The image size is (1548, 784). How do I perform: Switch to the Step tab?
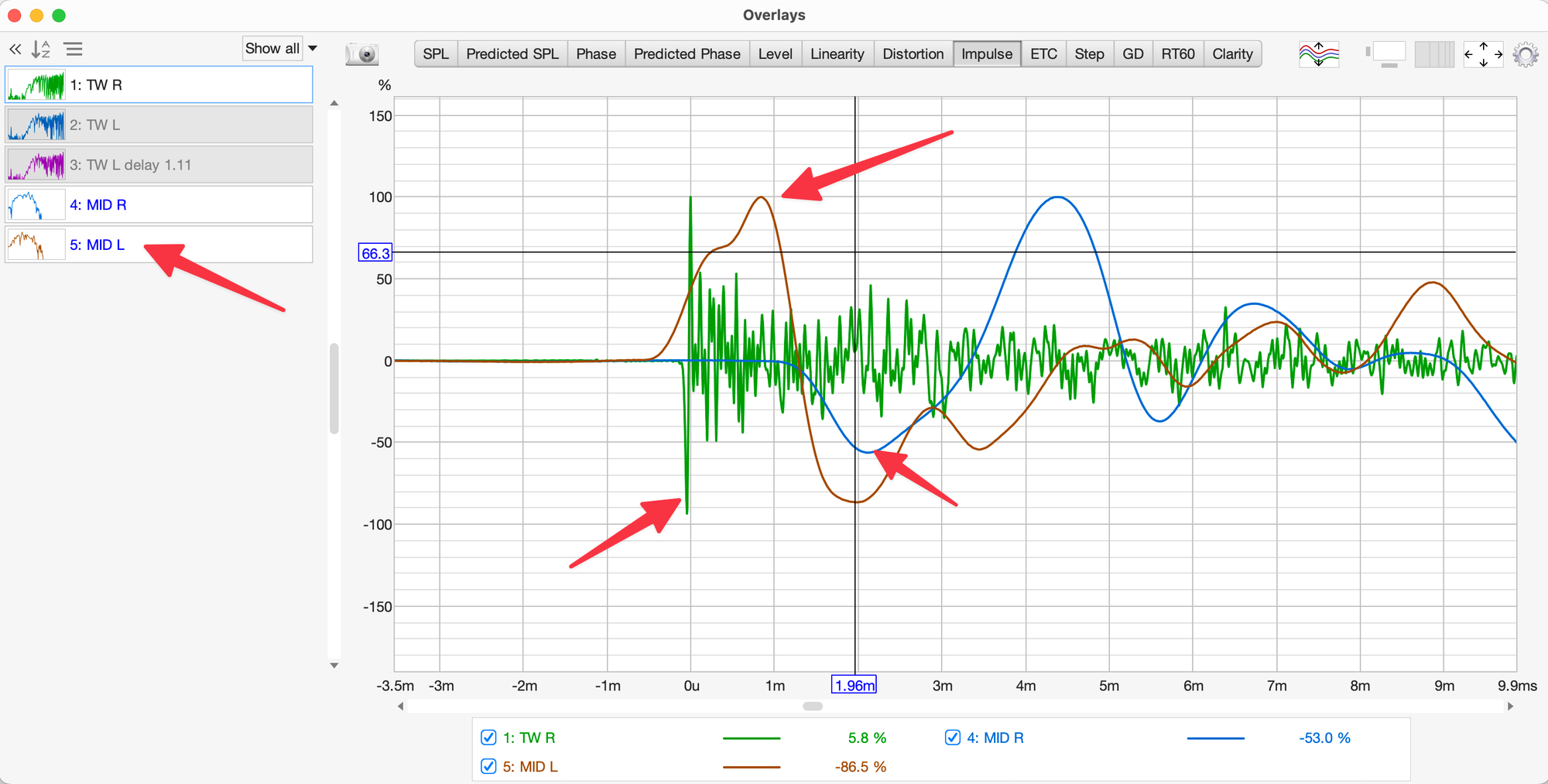1089,54
